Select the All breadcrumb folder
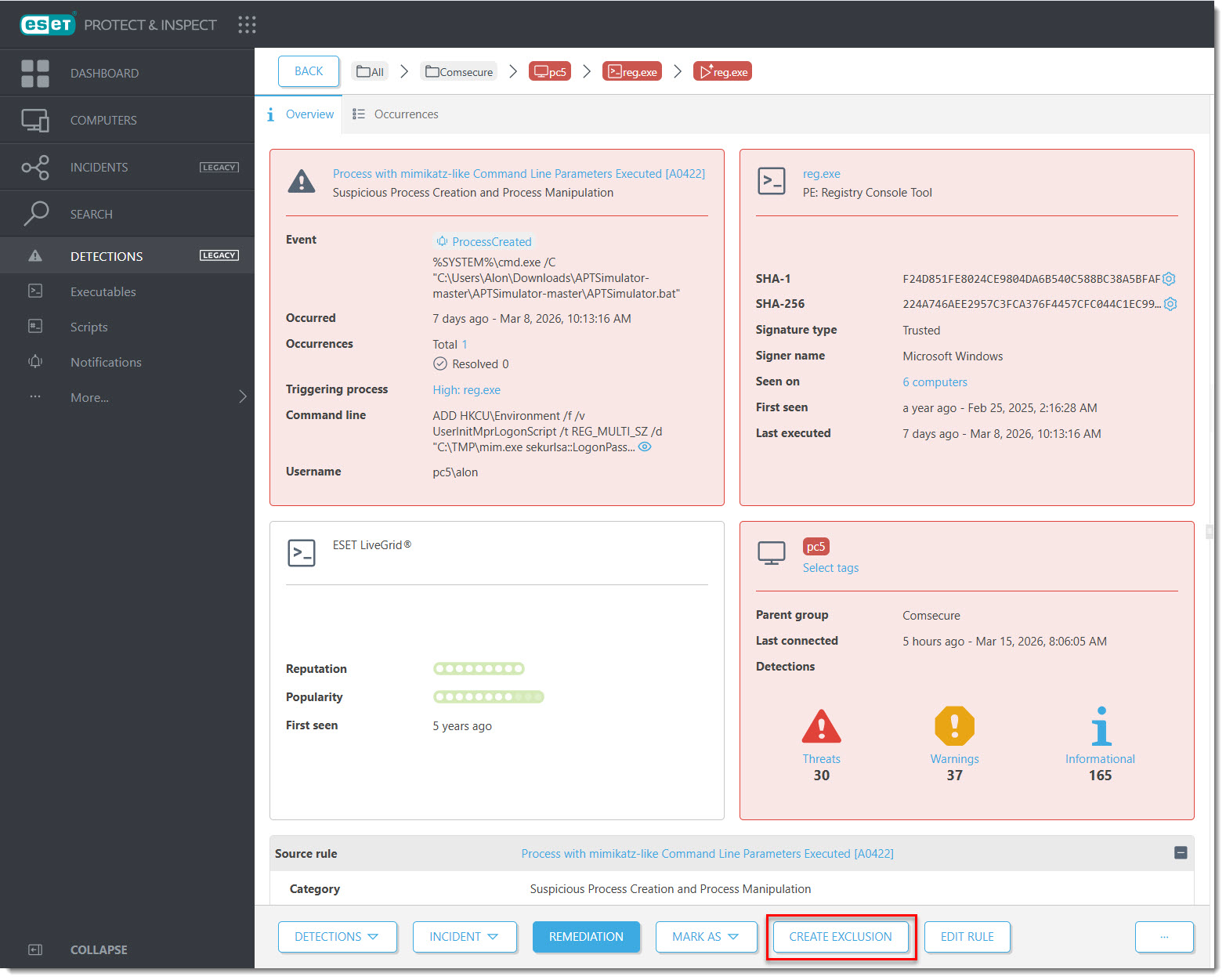The image size is (1226, 980). click(x=370, y=71)
